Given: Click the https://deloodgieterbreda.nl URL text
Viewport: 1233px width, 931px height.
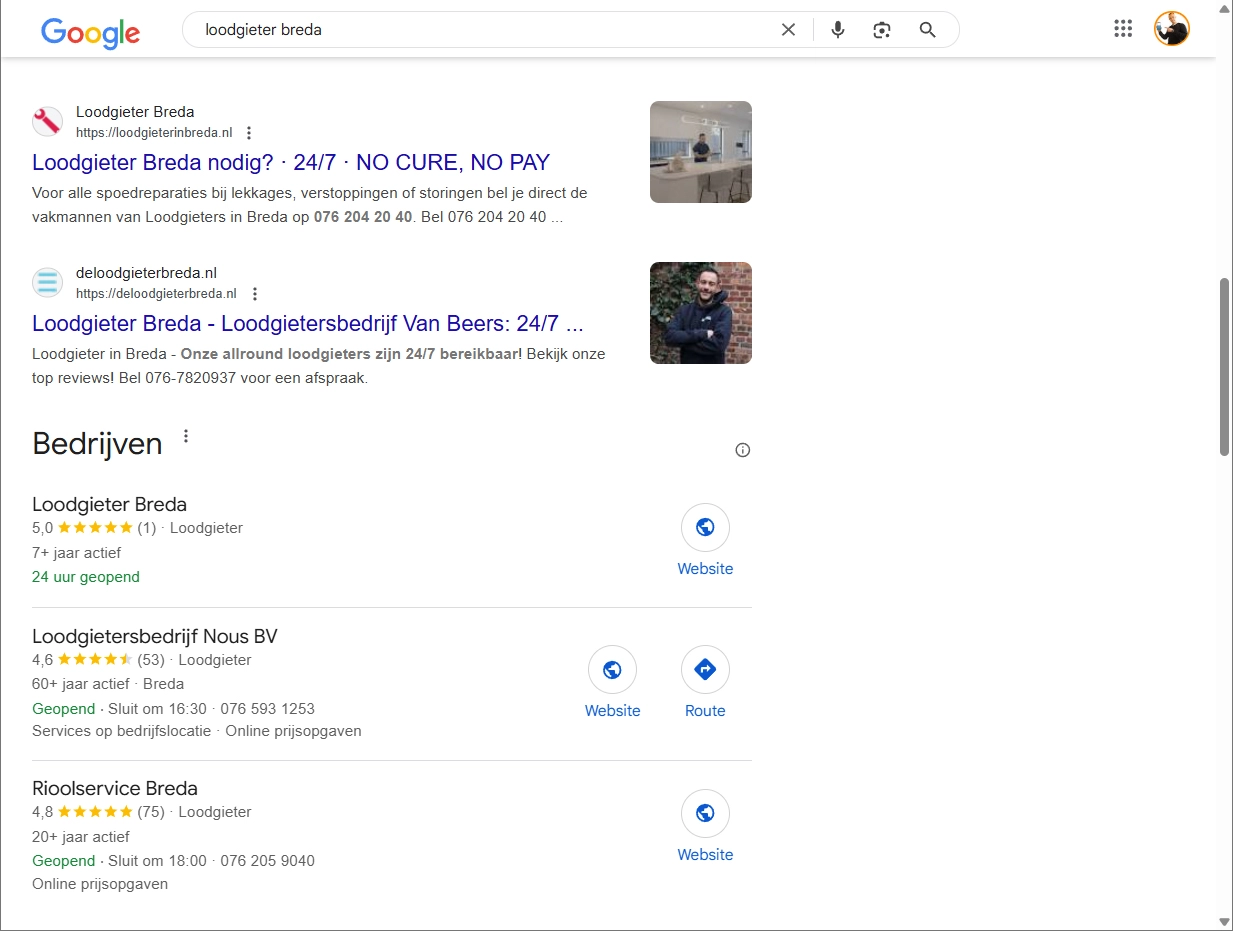Looking at the screenshot, I should [156, 294].
